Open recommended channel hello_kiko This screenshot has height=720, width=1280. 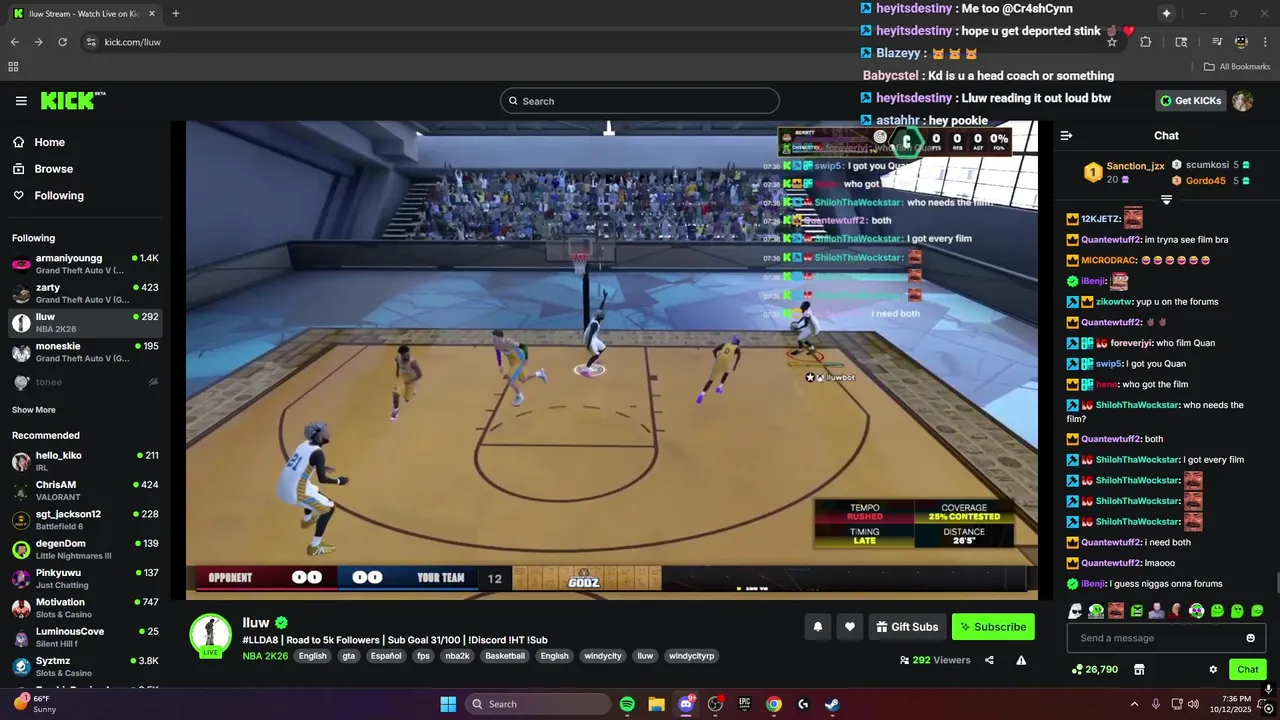[x=85, y=461]
